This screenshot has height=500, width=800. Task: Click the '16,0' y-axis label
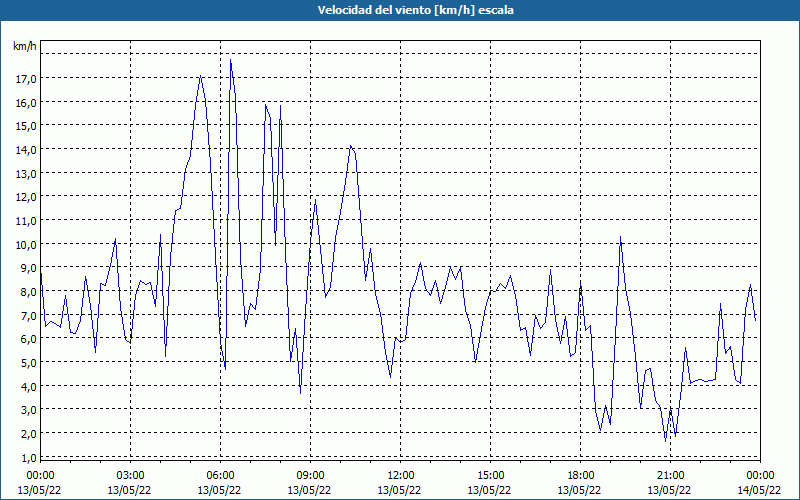(26, 103)
